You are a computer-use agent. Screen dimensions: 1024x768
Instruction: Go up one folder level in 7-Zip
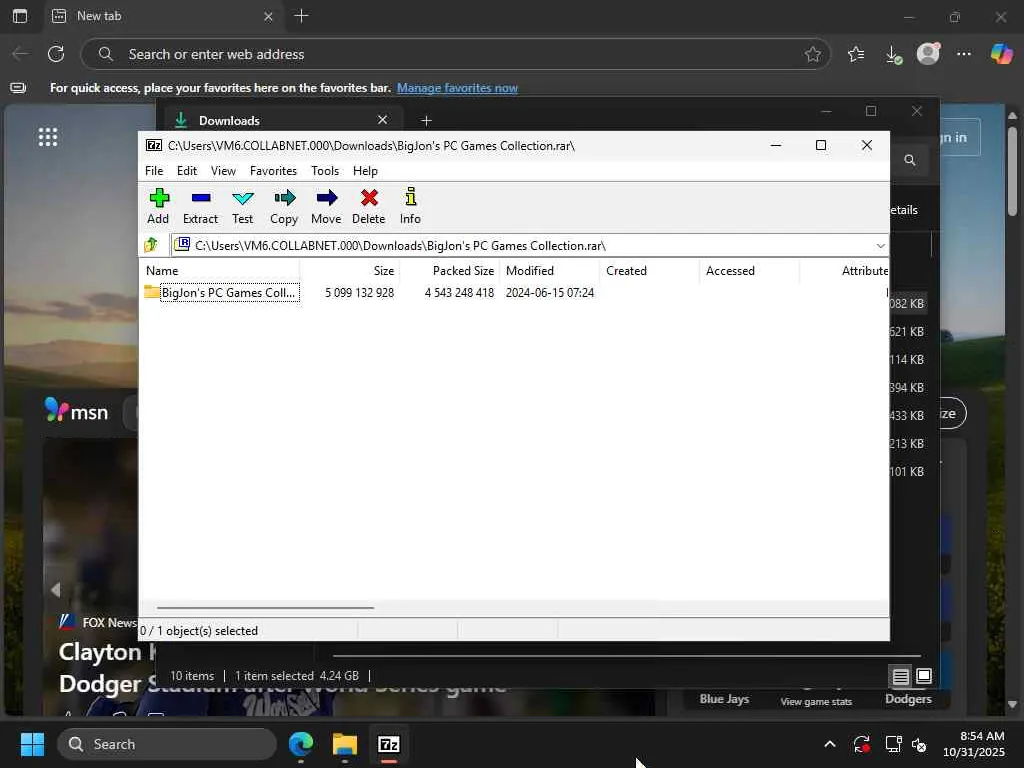click(151, 245)
